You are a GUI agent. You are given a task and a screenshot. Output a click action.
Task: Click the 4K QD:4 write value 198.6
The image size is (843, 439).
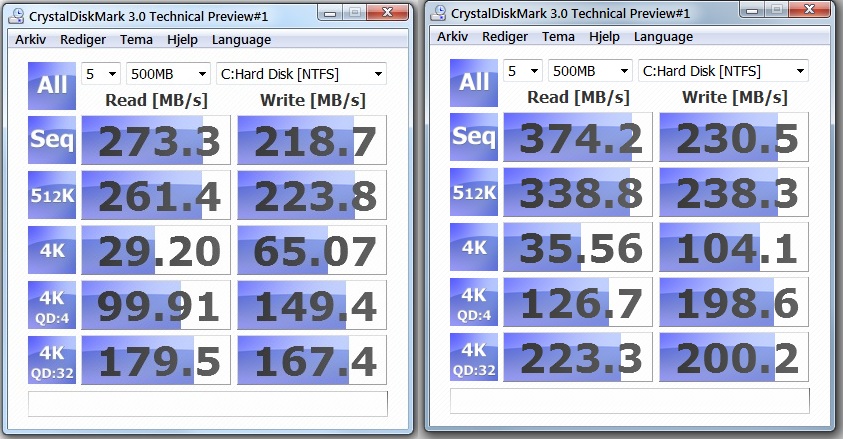734,303
